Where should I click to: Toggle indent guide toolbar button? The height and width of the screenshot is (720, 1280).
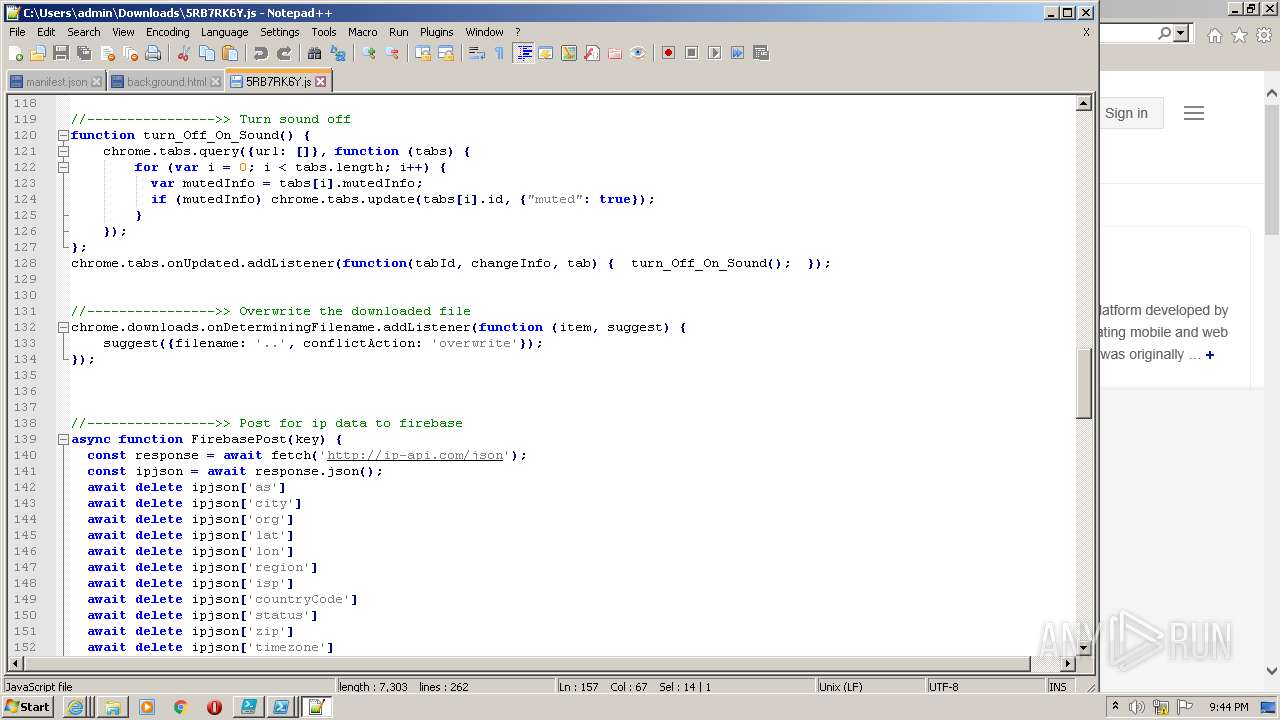(x=523, y=53)
